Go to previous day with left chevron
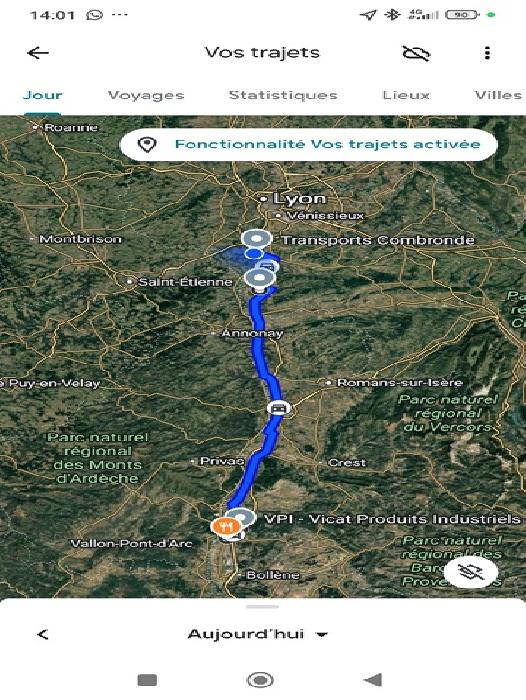This screenshot has height=700, width=526. [43, 634]
